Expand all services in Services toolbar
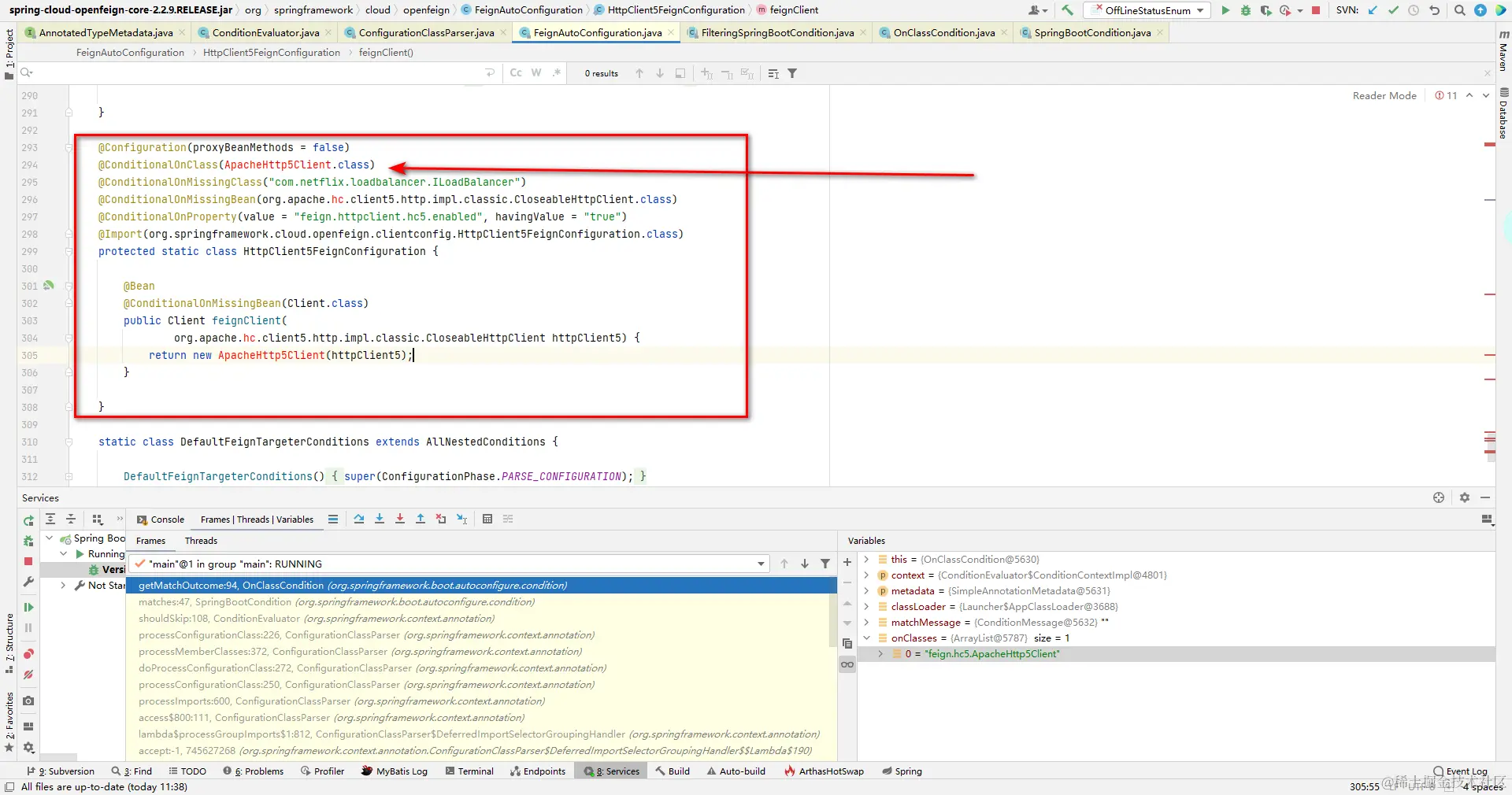This screenshot has height=795, width=1512. click(x=50, y=519)
